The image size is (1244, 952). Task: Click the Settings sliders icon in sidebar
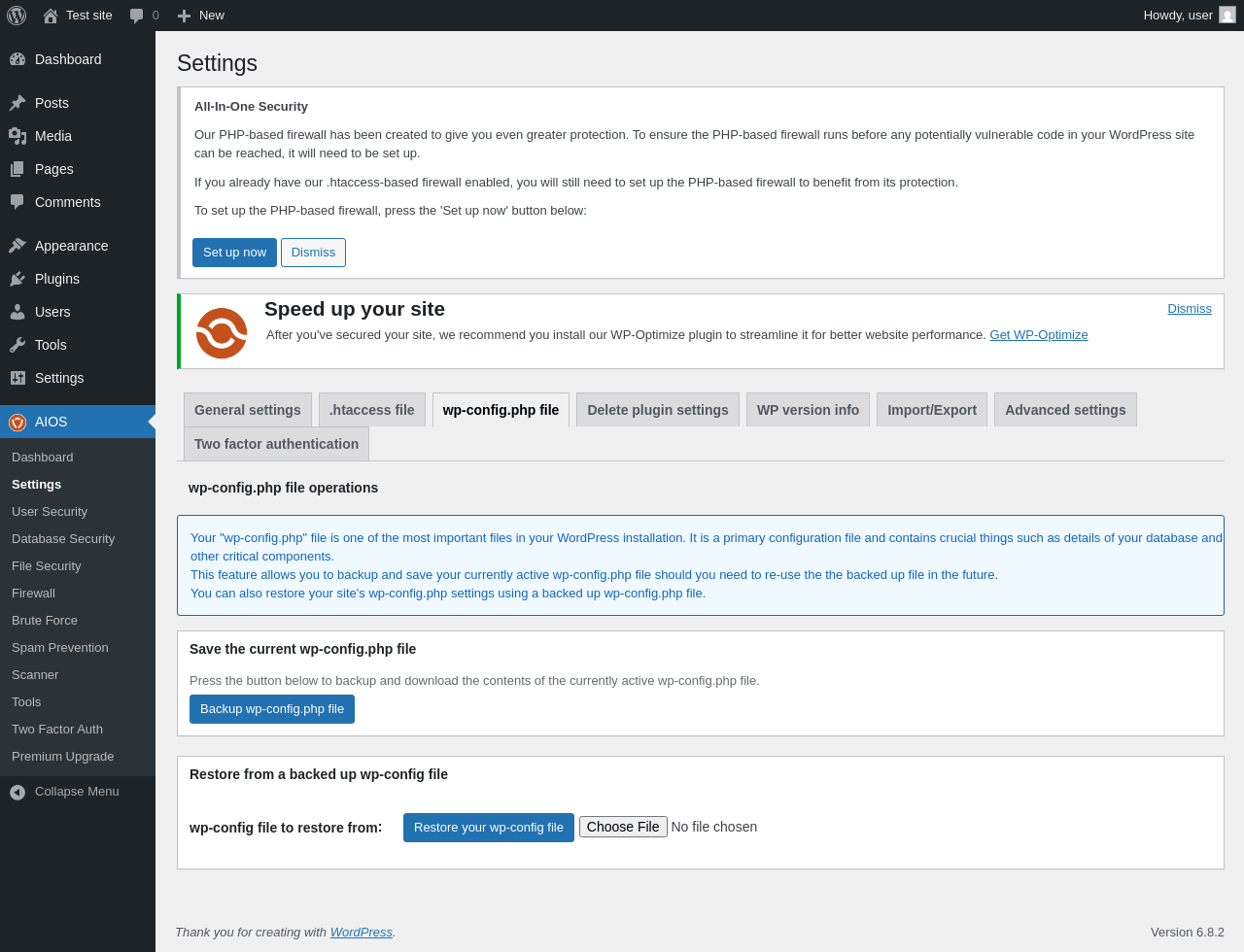(17, 378)
